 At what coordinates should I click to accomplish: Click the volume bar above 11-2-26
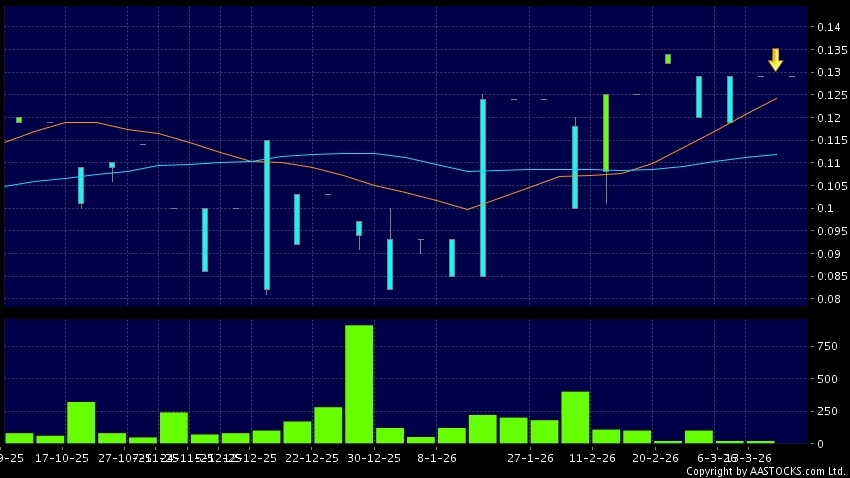pyautogui.click(x=575, y=417)
